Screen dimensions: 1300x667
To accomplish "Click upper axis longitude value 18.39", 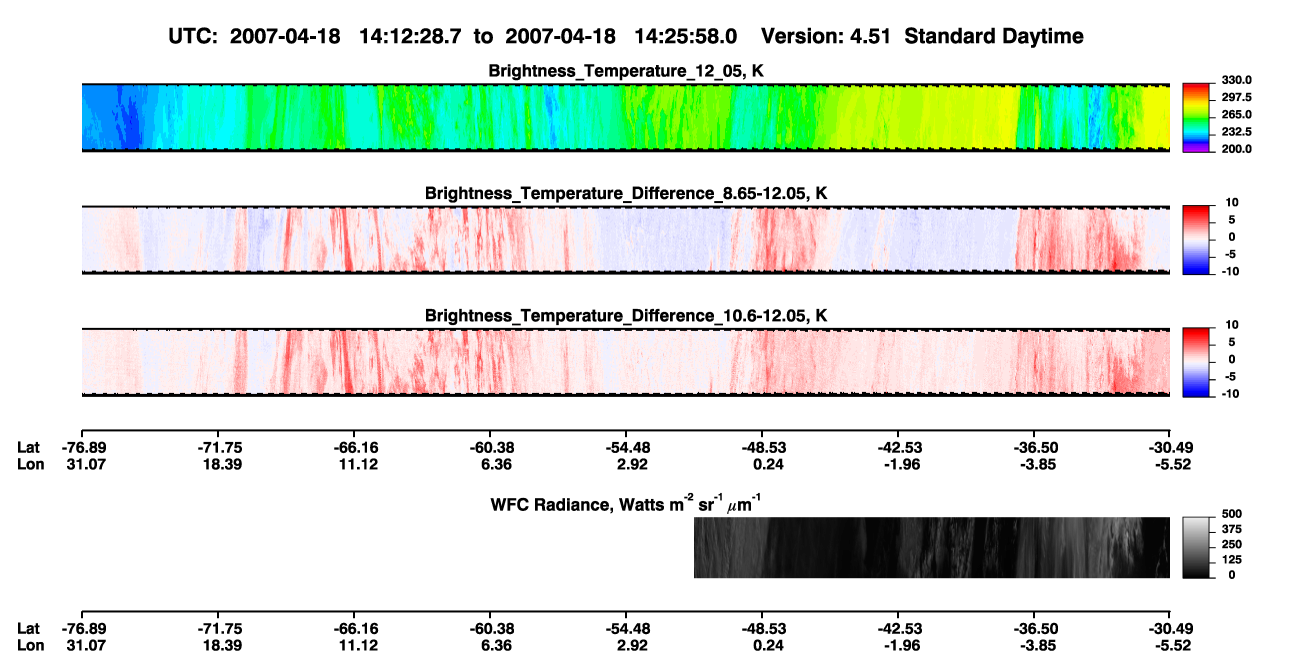I will tap(217, 464).
